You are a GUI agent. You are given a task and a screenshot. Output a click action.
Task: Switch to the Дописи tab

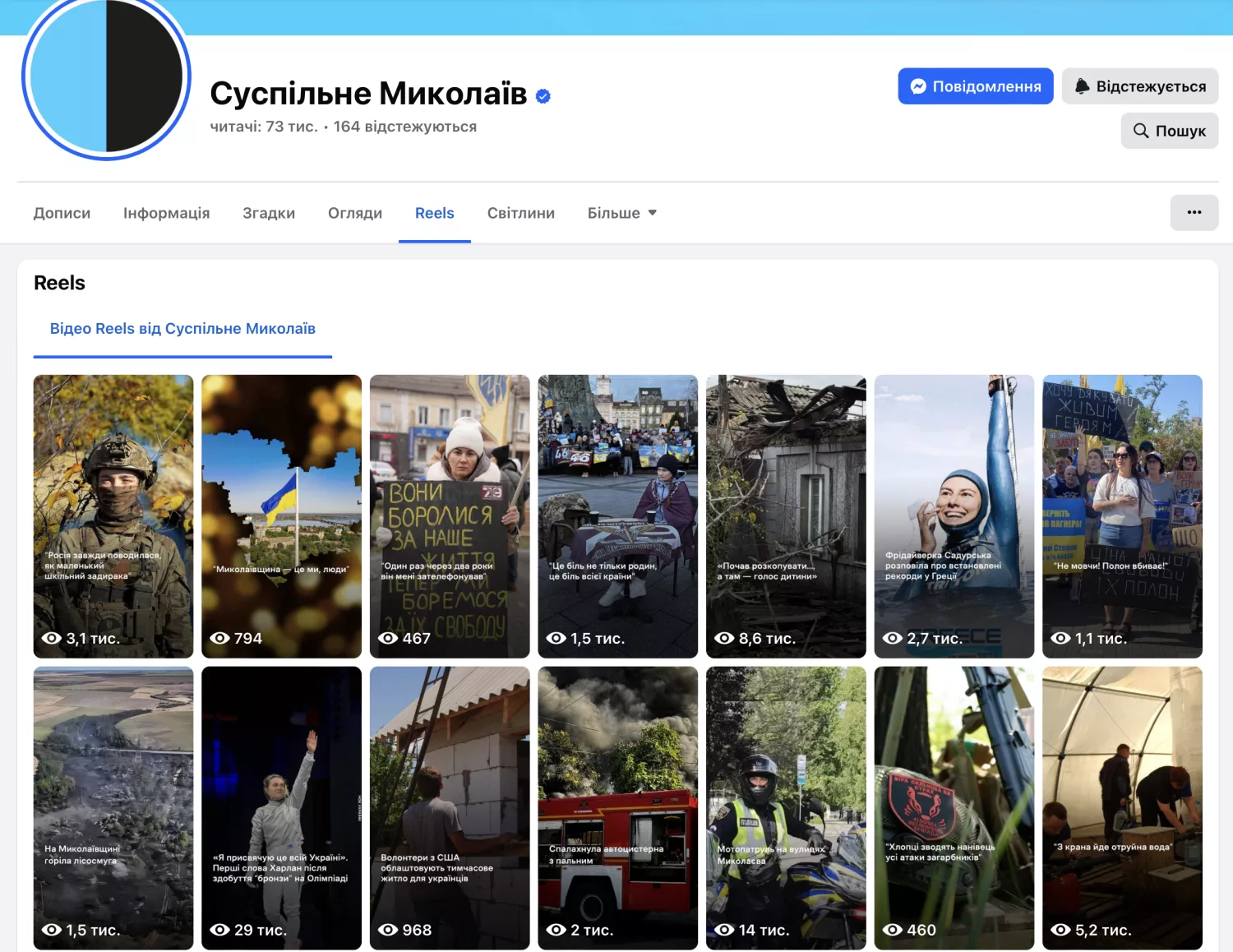62,213
